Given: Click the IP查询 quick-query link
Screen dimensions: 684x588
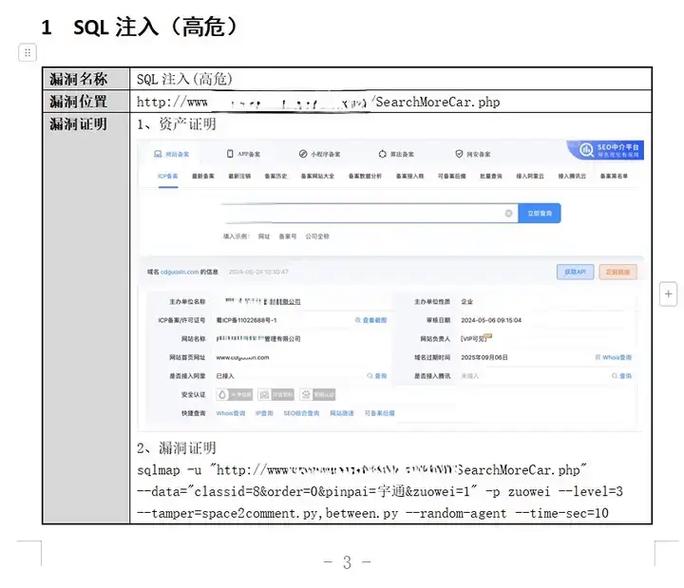Looking at the screenshot, I should click(264, 413).
